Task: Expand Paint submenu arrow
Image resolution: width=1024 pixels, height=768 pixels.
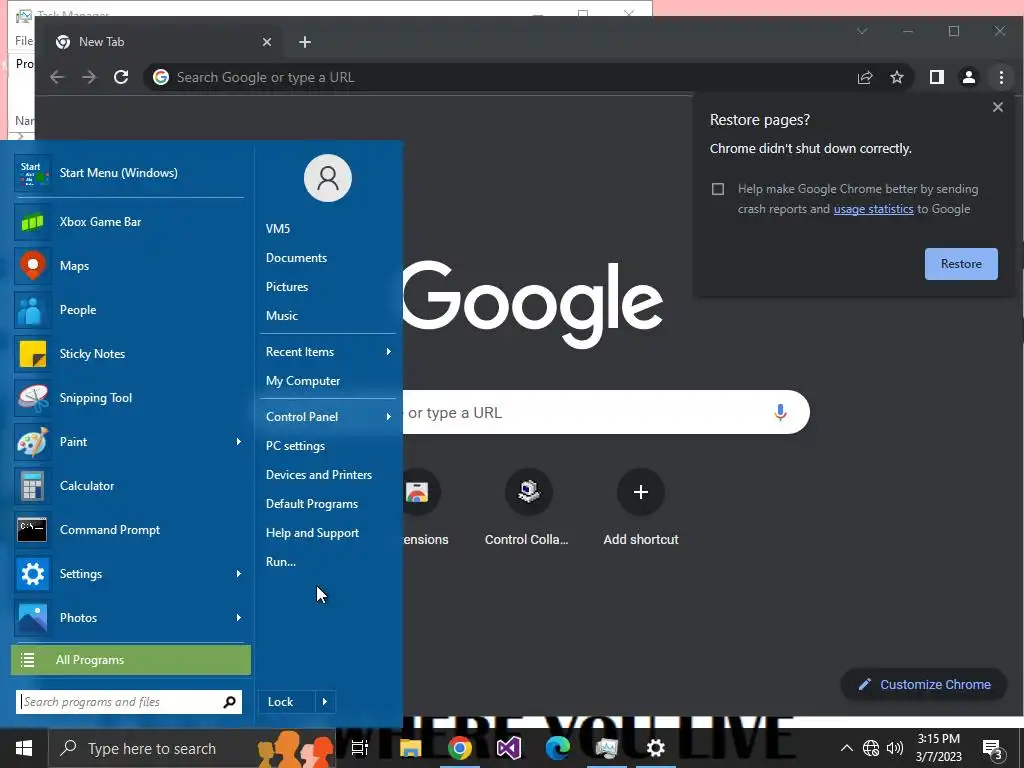Action: tap(238, 441)
